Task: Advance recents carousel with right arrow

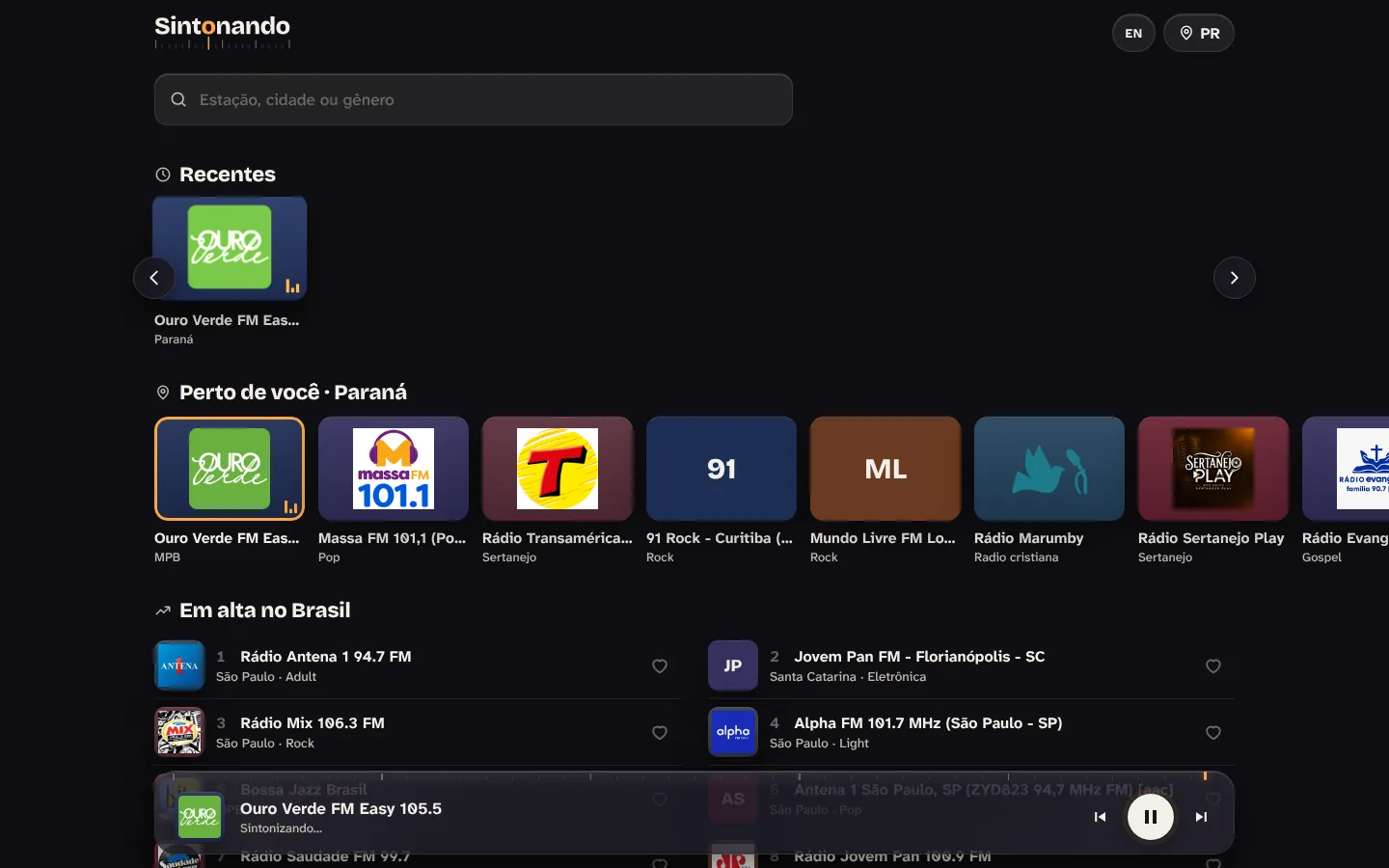Action: tap(1234, 278)
